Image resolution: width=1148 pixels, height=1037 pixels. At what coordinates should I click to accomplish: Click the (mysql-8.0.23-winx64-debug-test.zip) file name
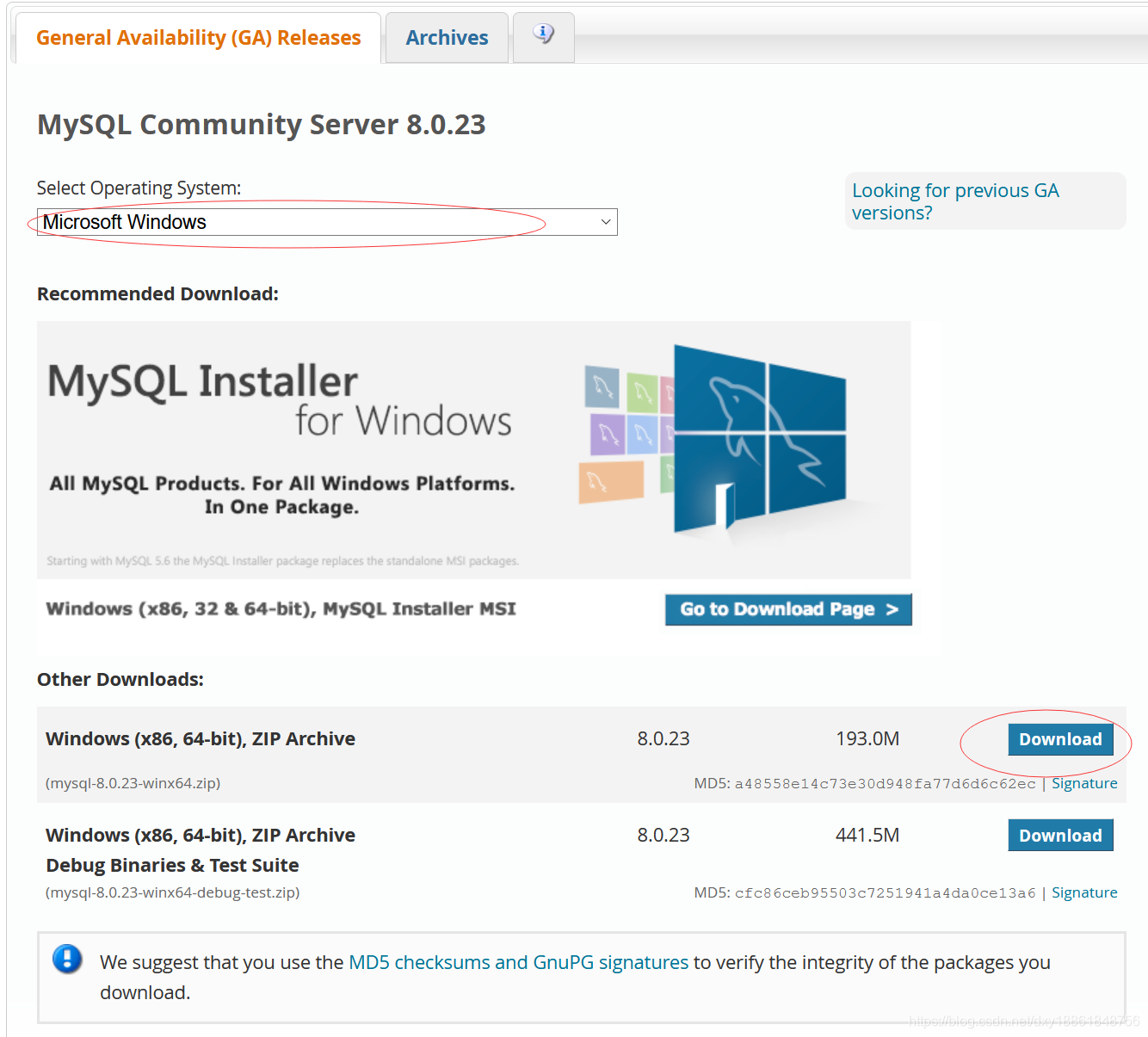tap(172, 892)
